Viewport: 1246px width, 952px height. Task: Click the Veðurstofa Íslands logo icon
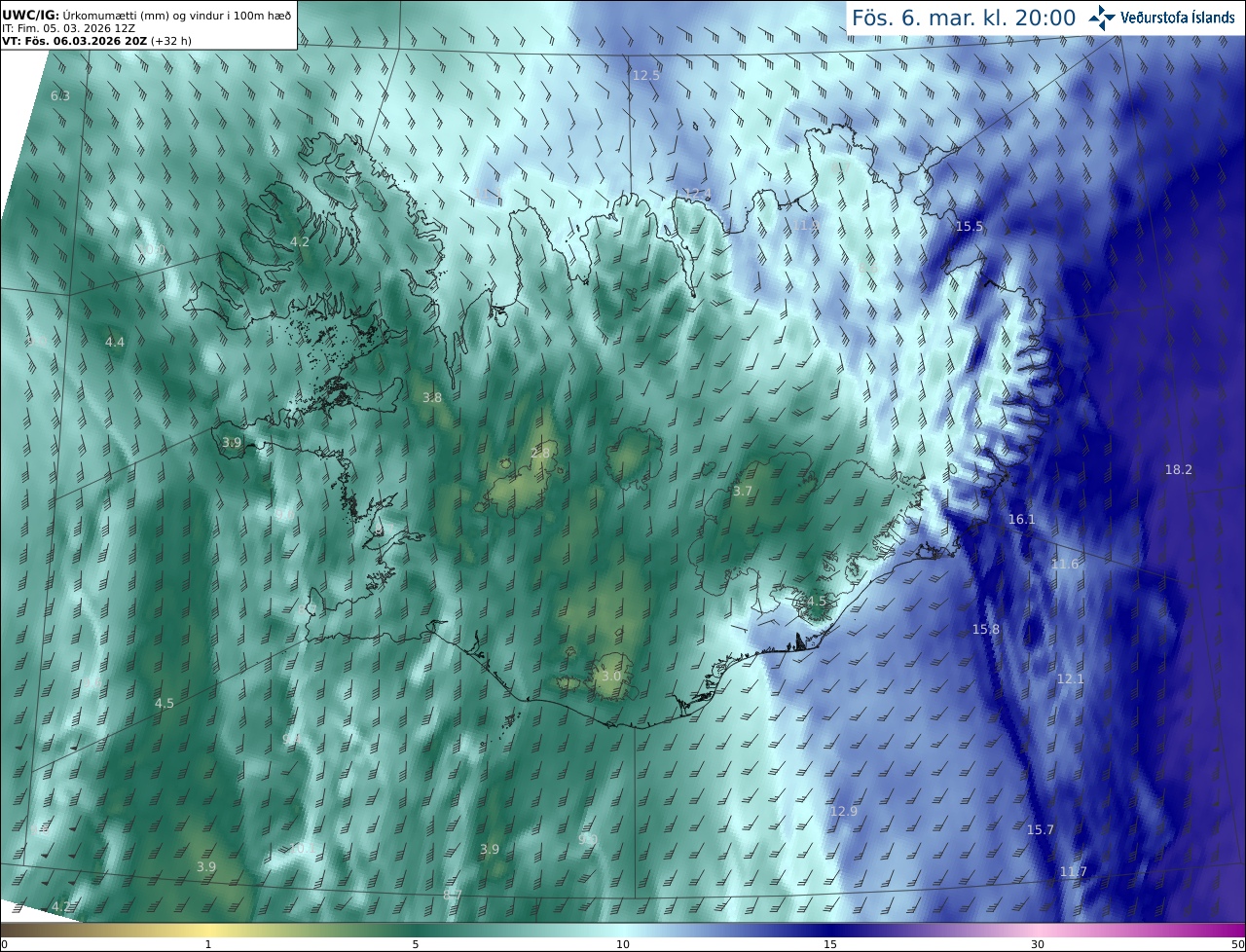click(1102, 18)
